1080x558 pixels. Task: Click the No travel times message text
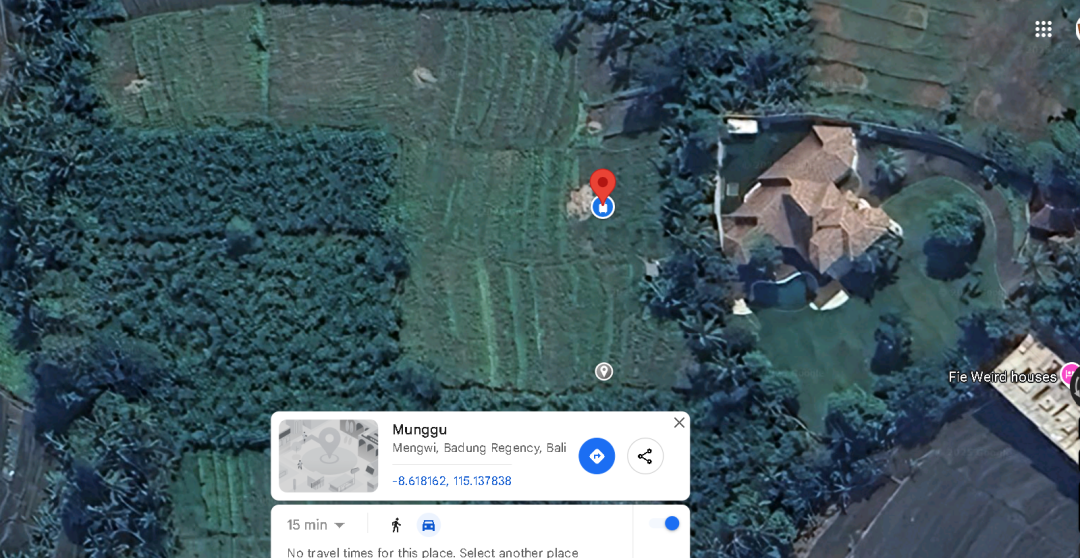[x=433, y=552]
